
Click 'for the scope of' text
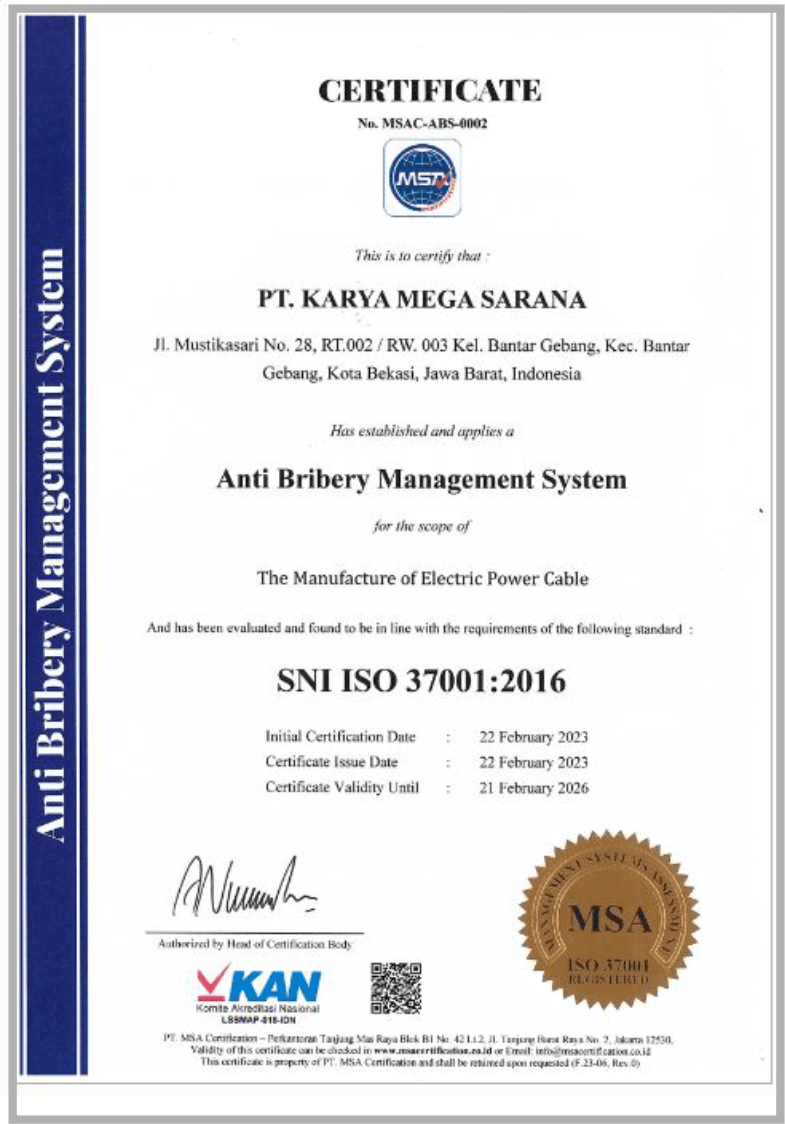[422, 526]
